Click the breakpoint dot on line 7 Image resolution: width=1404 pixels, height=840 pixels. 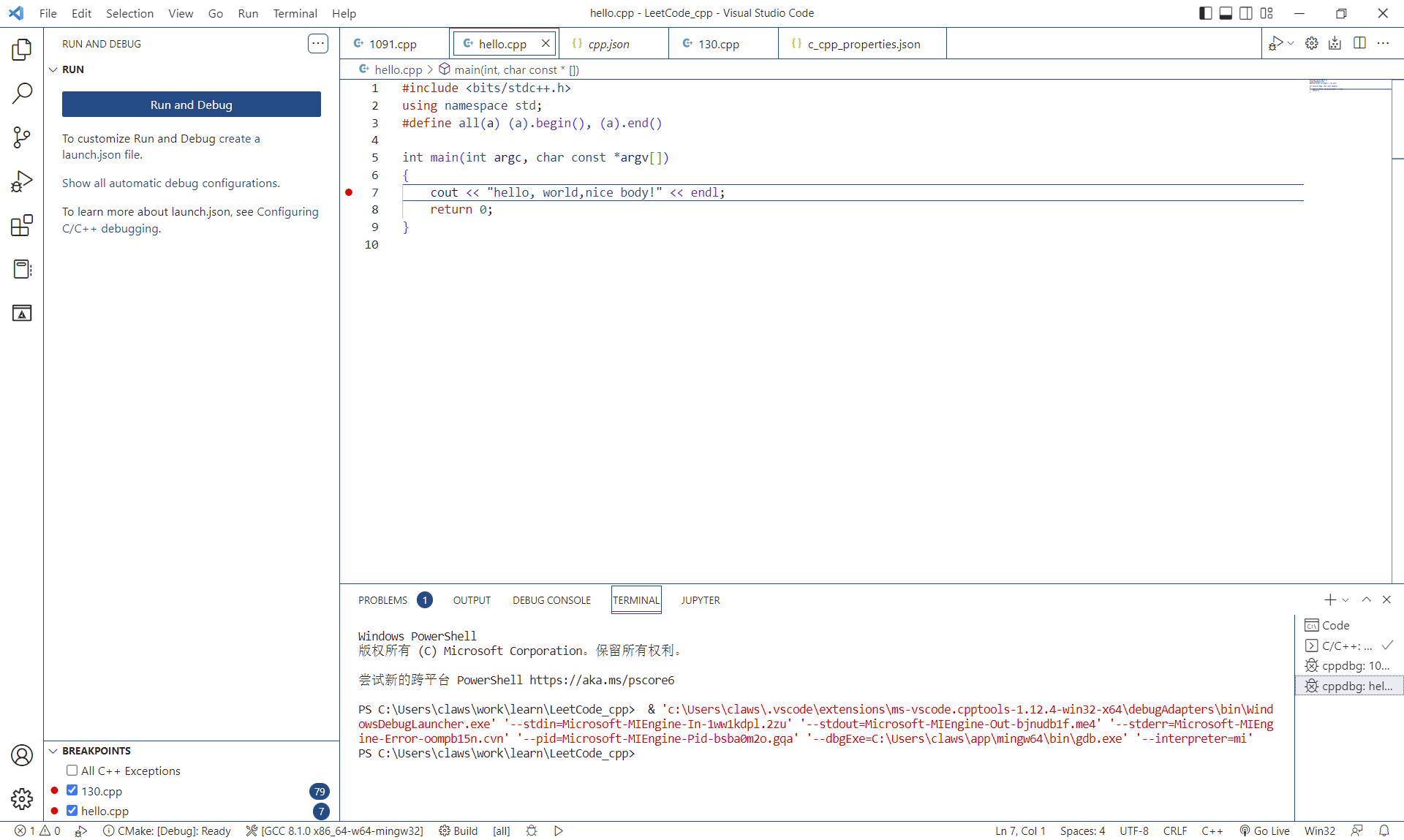coord(349,192)
